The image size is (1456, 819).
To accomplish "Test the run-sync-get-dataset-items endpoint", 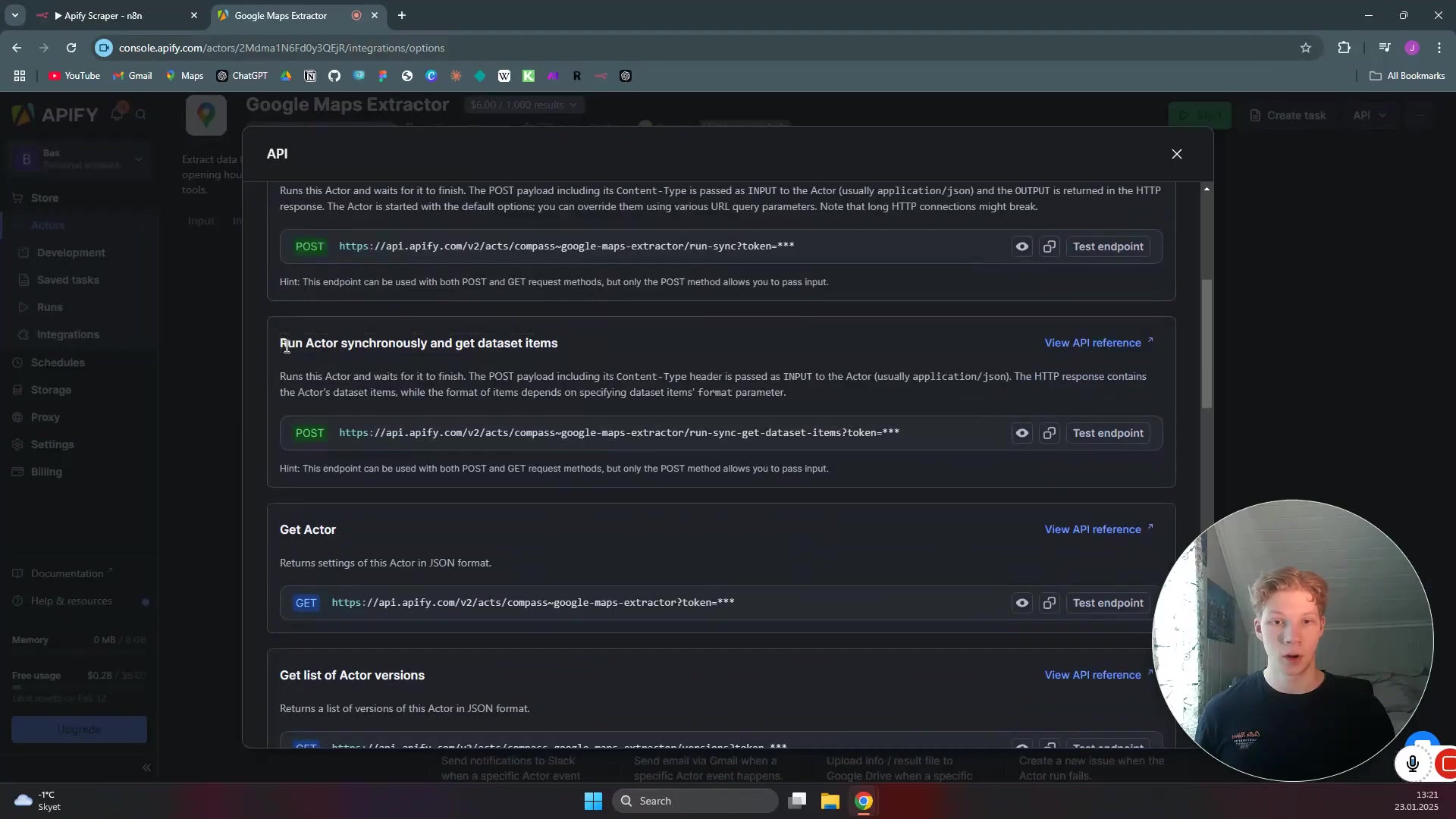I will 1108,433.
